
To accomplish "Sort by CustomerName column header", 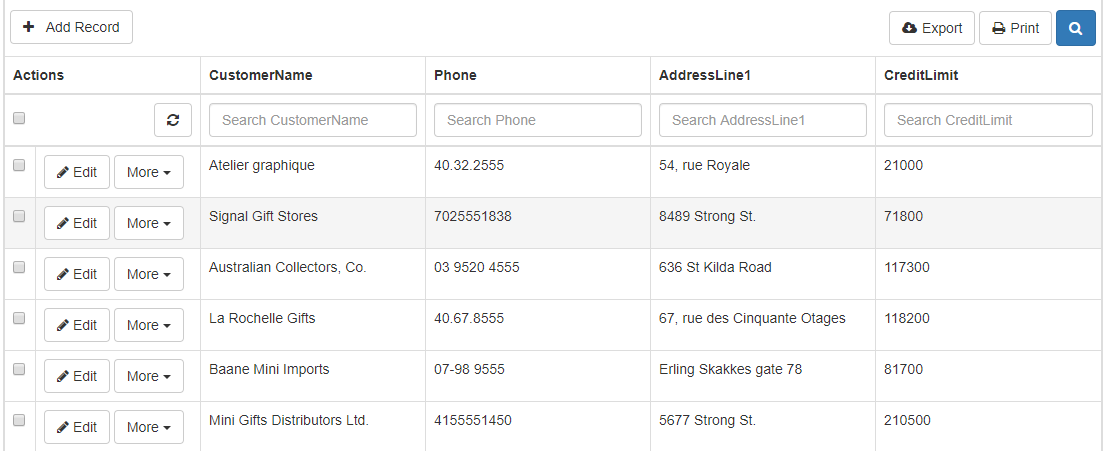I will pos(260,75).
